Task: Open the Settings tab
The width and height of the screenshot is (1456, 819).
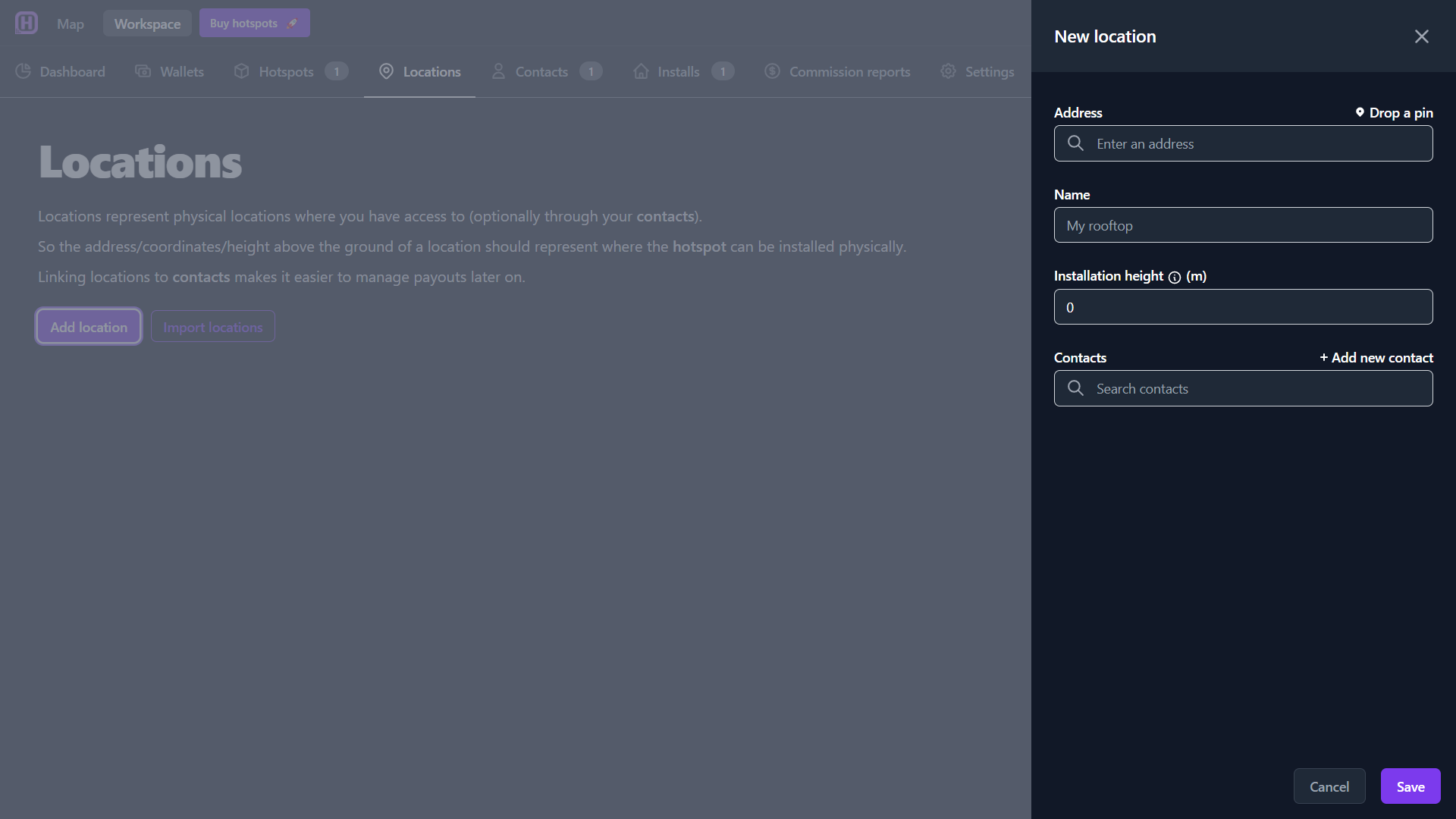Action: (977, 71)
